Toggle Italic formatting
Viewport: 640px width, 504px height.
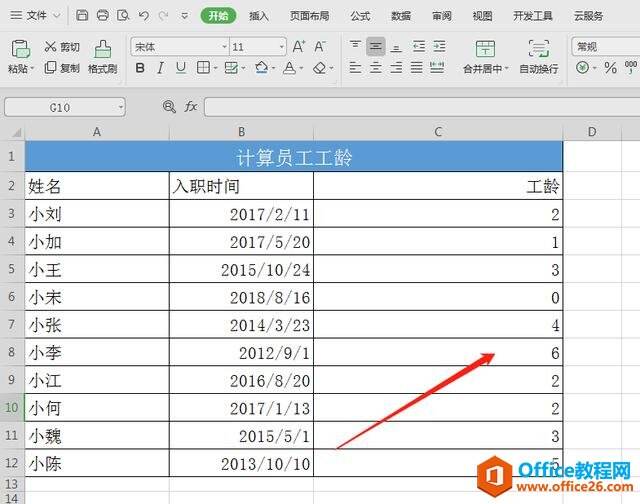click(160, 68)
